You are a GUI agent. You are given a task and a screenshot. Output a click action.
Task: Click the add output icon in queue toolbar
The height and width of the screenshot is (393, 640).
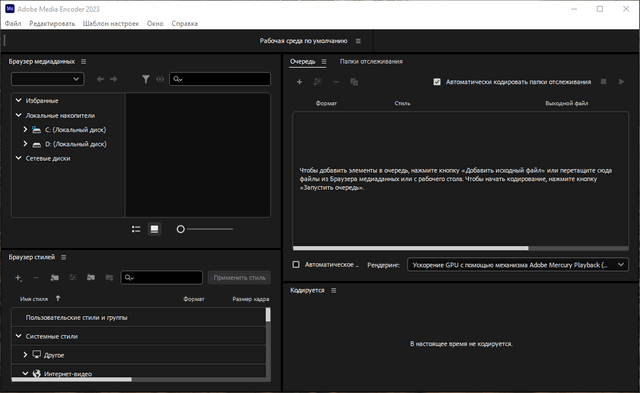pos(318,82)
